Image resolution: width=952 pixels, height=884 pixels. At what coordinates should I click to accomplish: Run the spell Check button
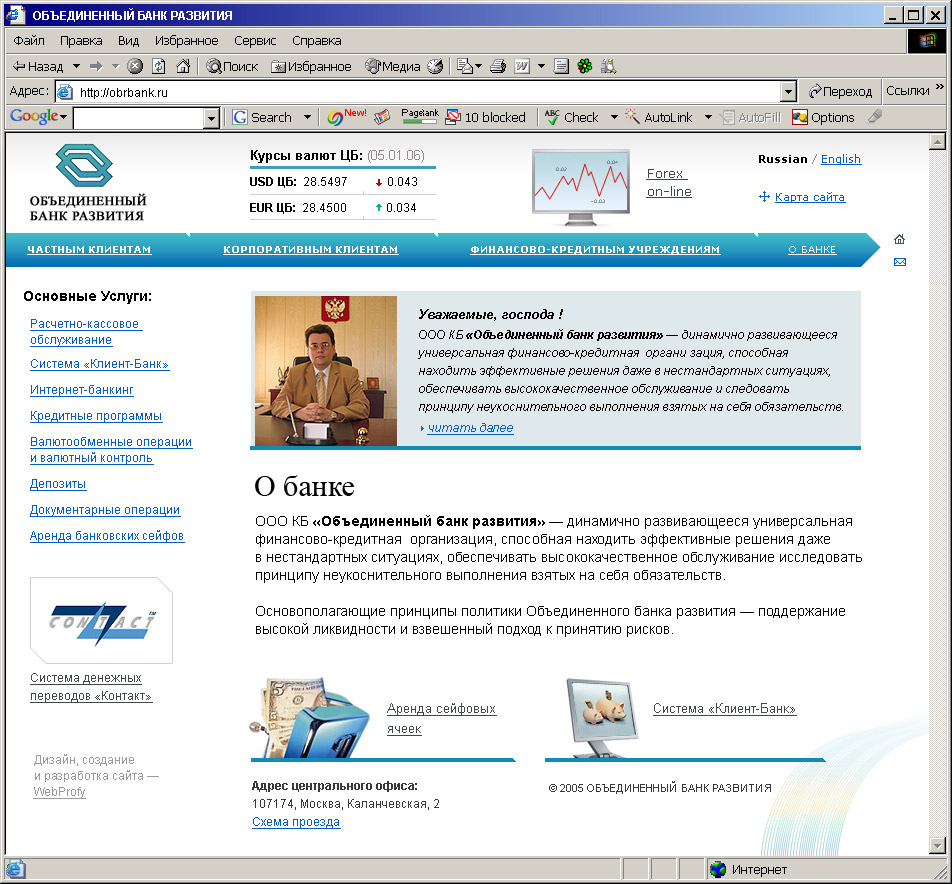pyautogui.click(x=571, y=117)
